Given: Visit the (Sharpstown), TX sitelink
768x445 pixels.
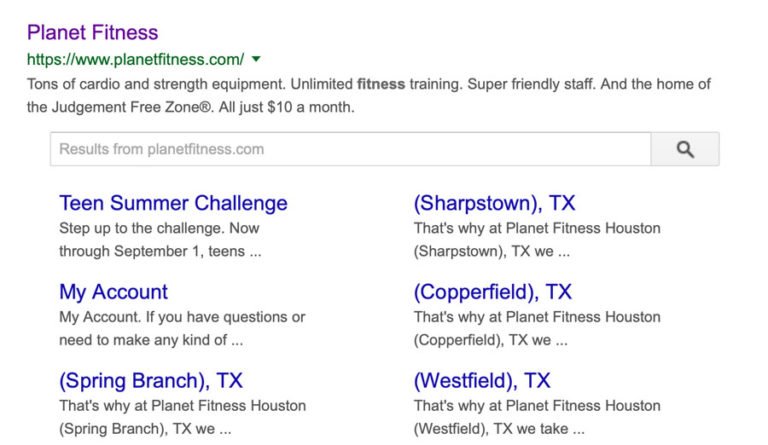Looking at the screenshot, I should coord(494,203).
